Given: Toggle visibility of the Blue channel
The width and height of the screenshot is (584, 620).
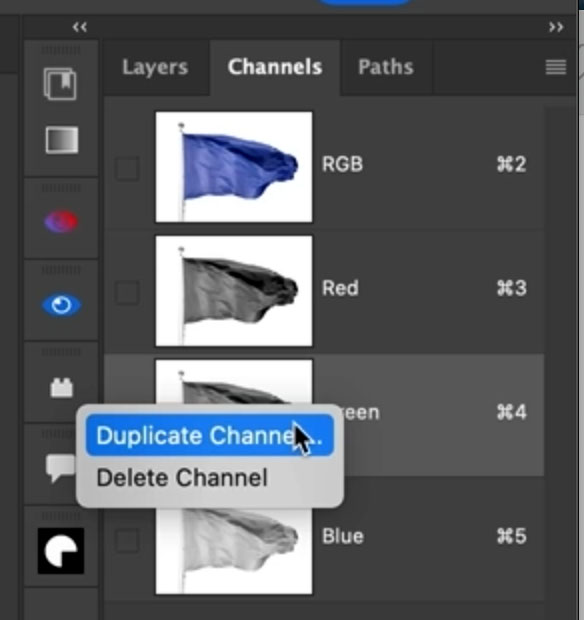Looking at the screenshot, I should pyautogui.click(x=127, y=540).
